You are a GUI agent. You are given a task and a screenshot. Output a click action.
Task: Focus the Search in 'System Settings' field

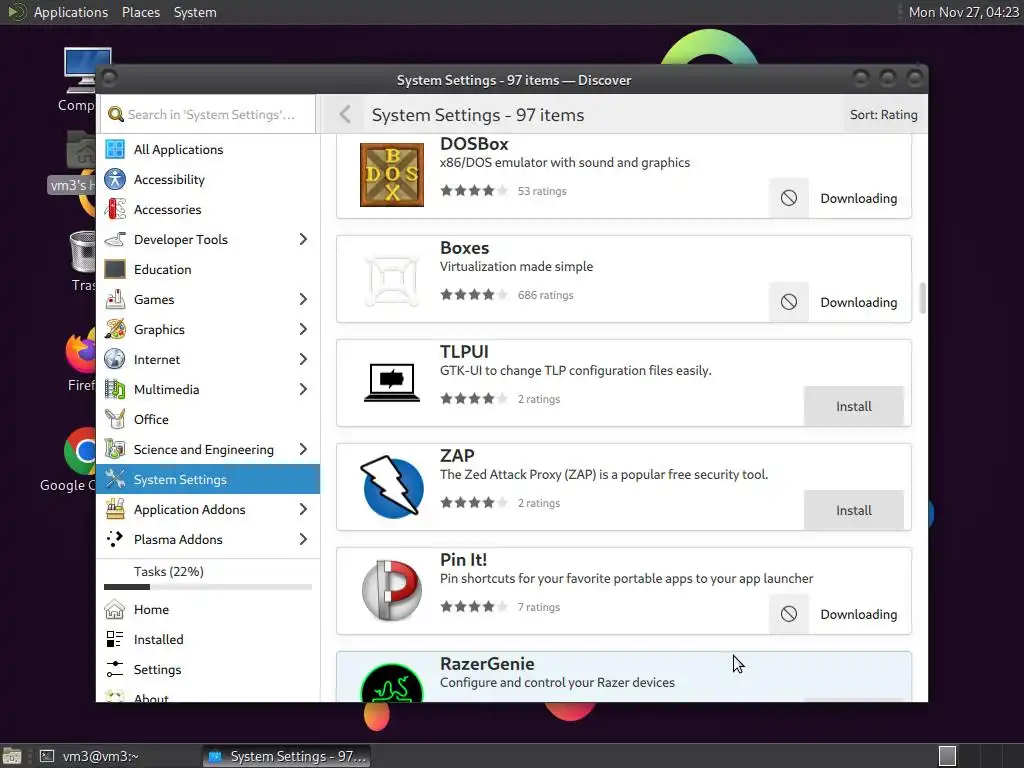[208, 114]
